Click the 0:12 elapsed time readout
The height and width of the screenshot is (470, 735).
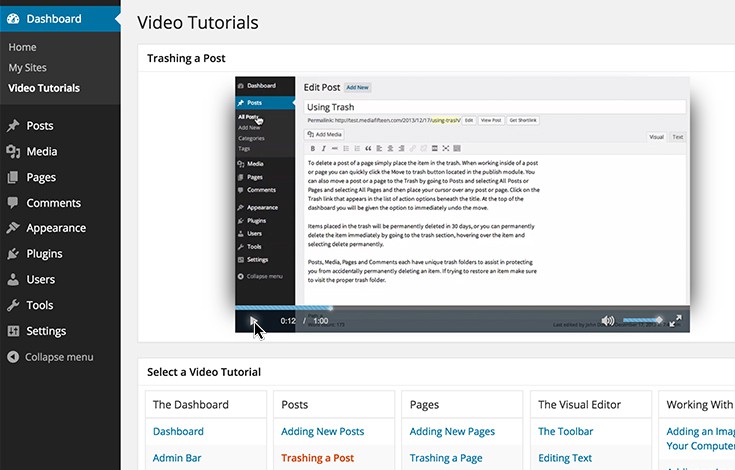pyautogui.click(x=288, y=321)
